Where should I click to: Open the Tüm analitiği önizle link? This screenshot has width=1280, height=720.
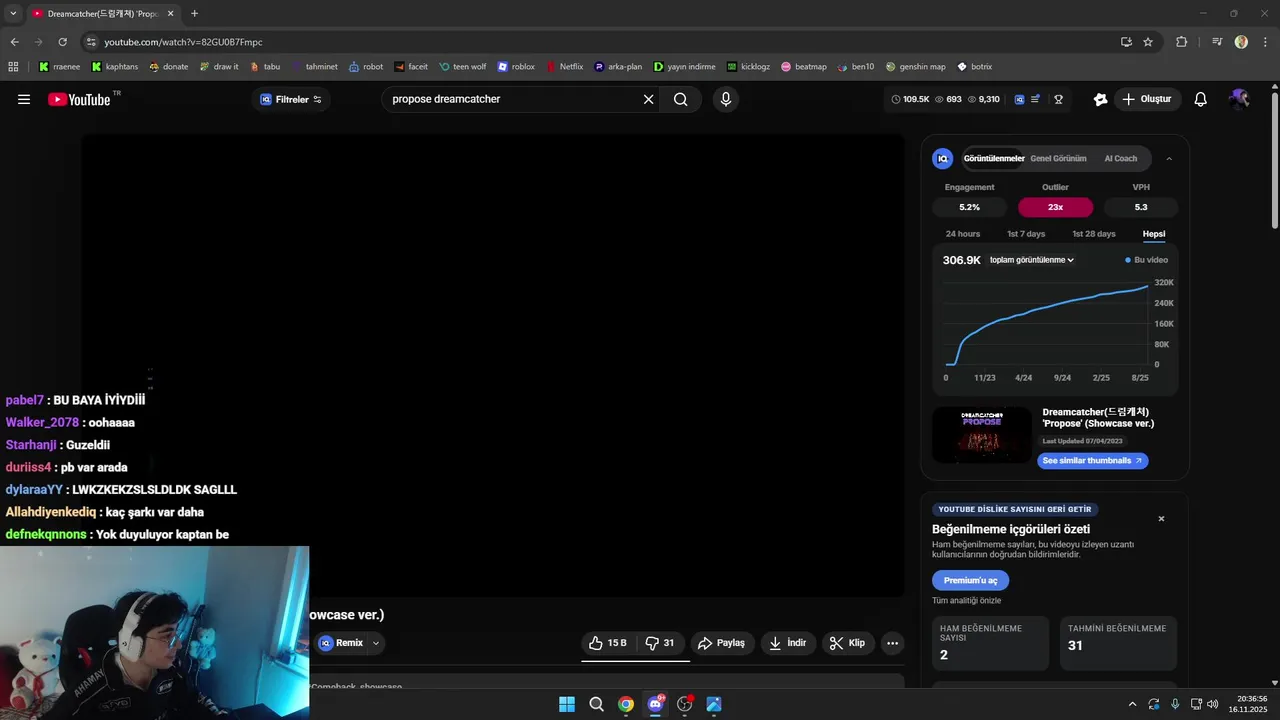(x=966, y=601)
